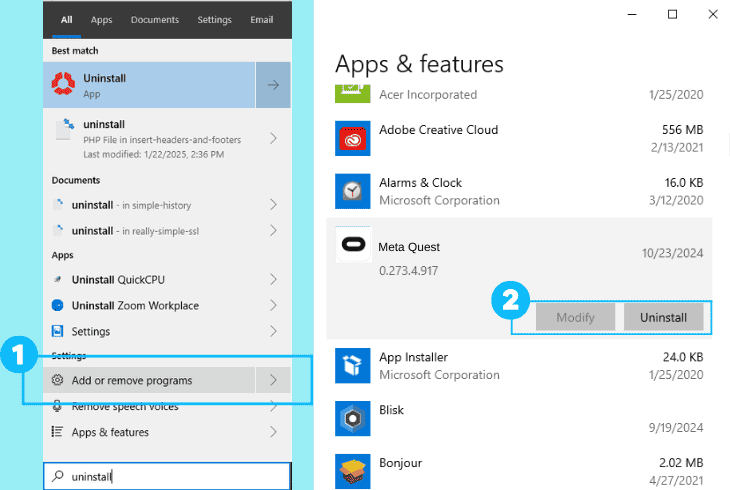
Task: Select the Adobe Creative Cloud entry
Action: click(x=519, y=138)
